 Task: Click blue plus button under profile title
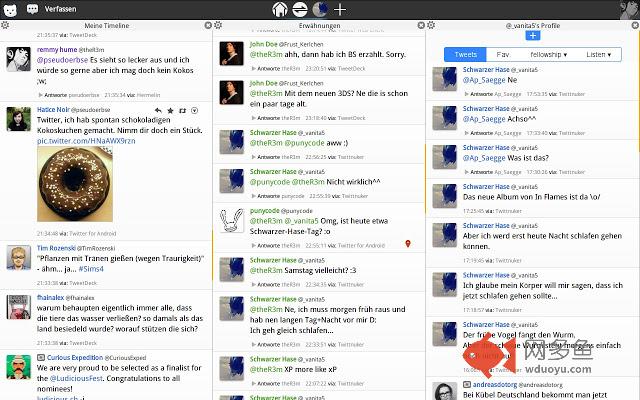[x=533, y=36]
